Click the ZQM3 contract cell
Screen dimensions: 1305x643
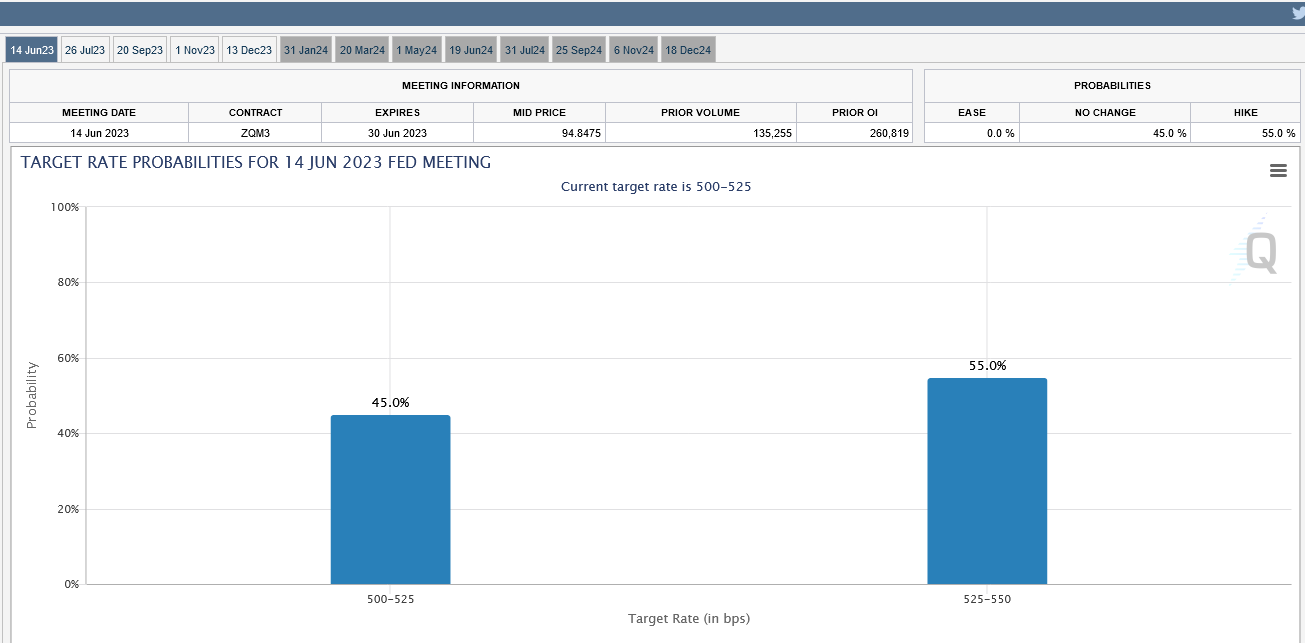[255, 133]
